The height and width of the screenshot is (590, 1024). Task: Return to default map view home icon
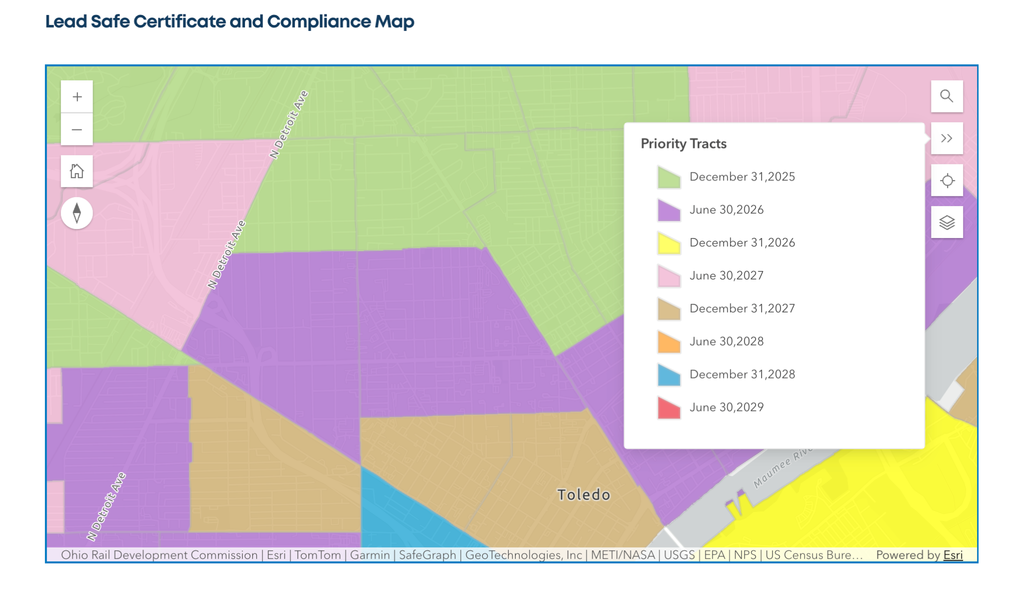click(x=77, y=171)
